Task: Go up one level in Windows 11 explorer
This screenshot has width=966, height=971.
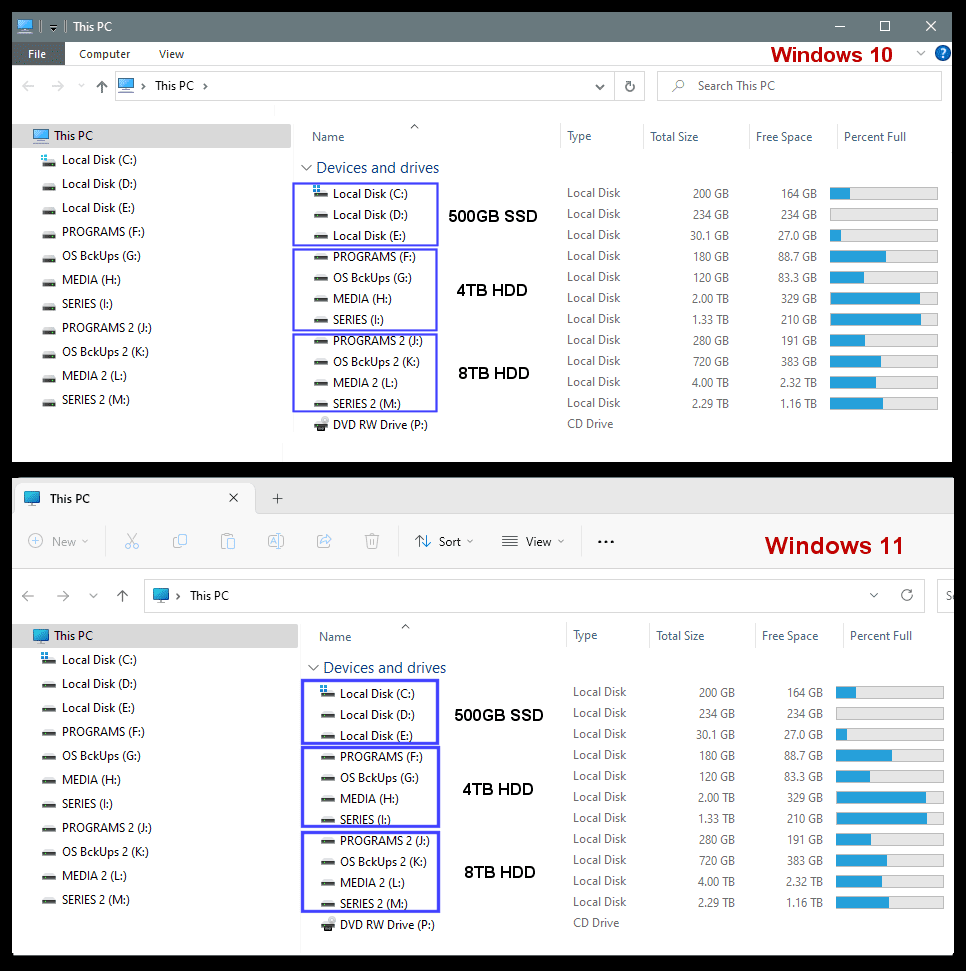Action: click(123, 596)
